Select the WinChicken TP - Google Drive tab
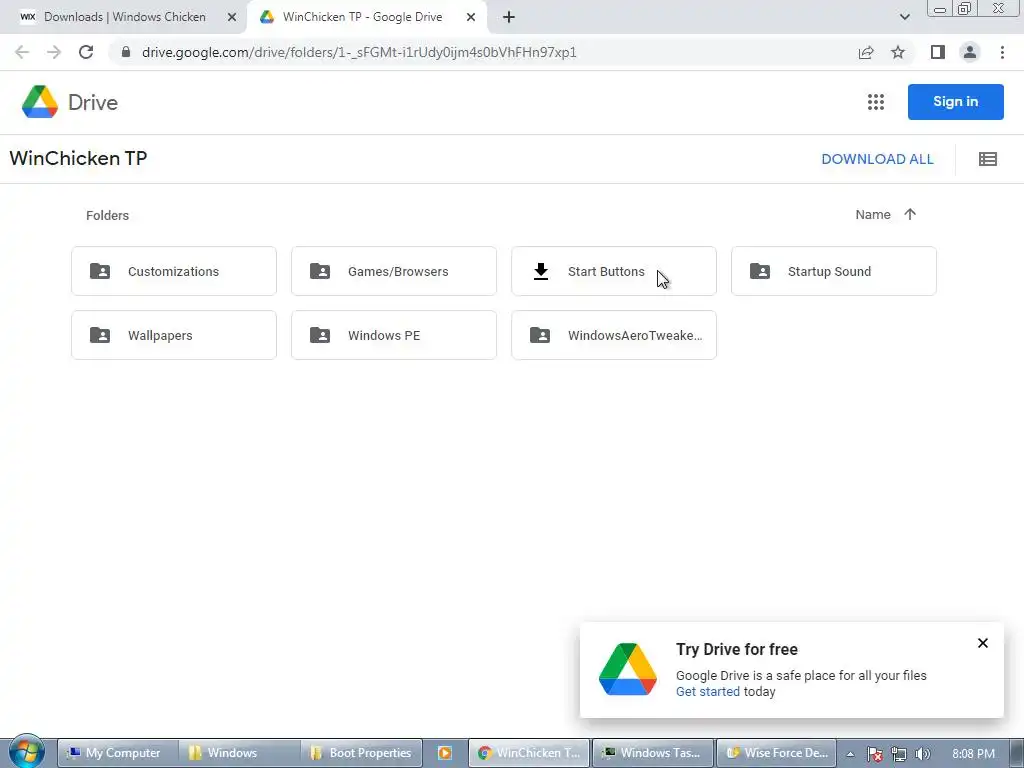This screenshot has width=1024, height=768. (362, 17)
